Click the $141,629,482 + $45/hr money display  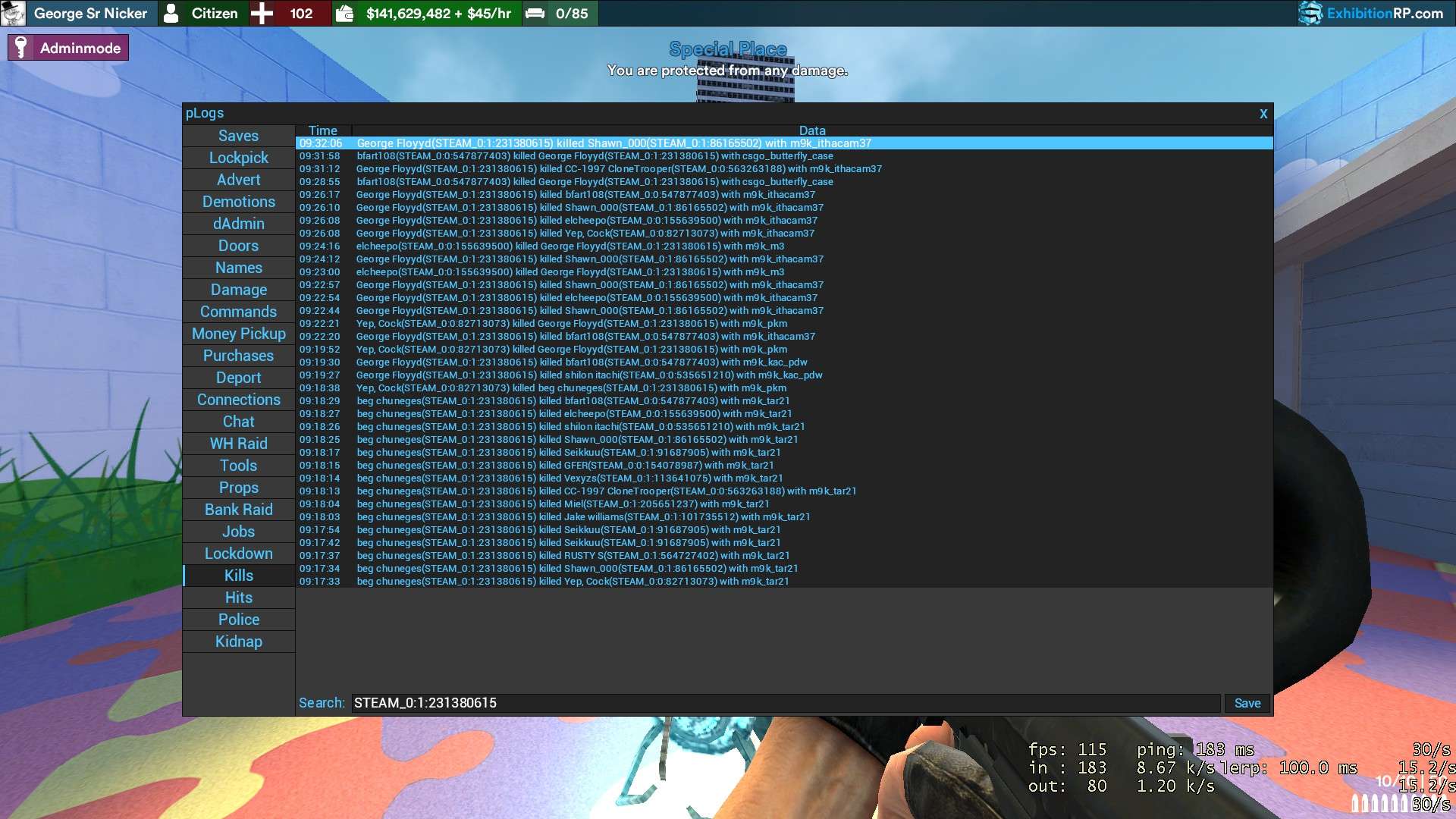[438, 13]
